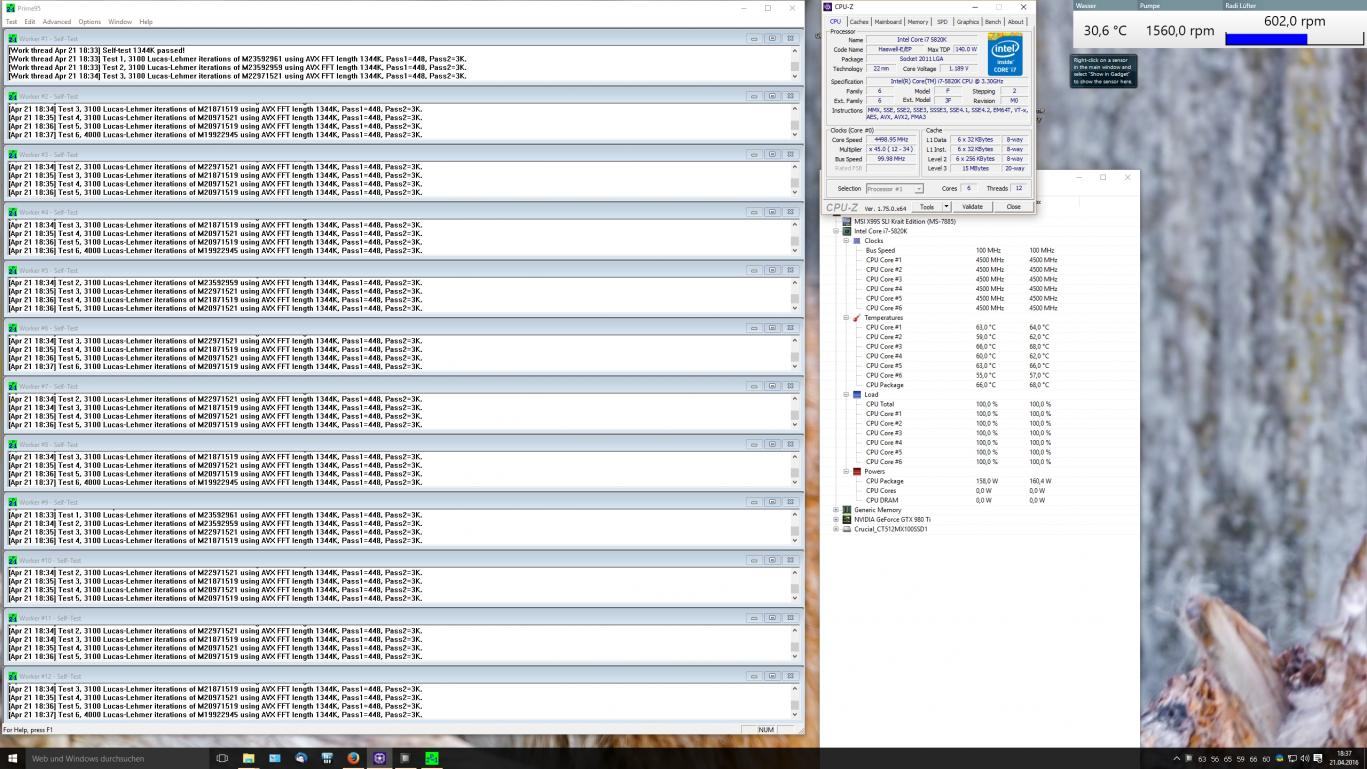Collapse the Intel Core i7-5820K node
Screen dimensions: 1367x769
836,231
